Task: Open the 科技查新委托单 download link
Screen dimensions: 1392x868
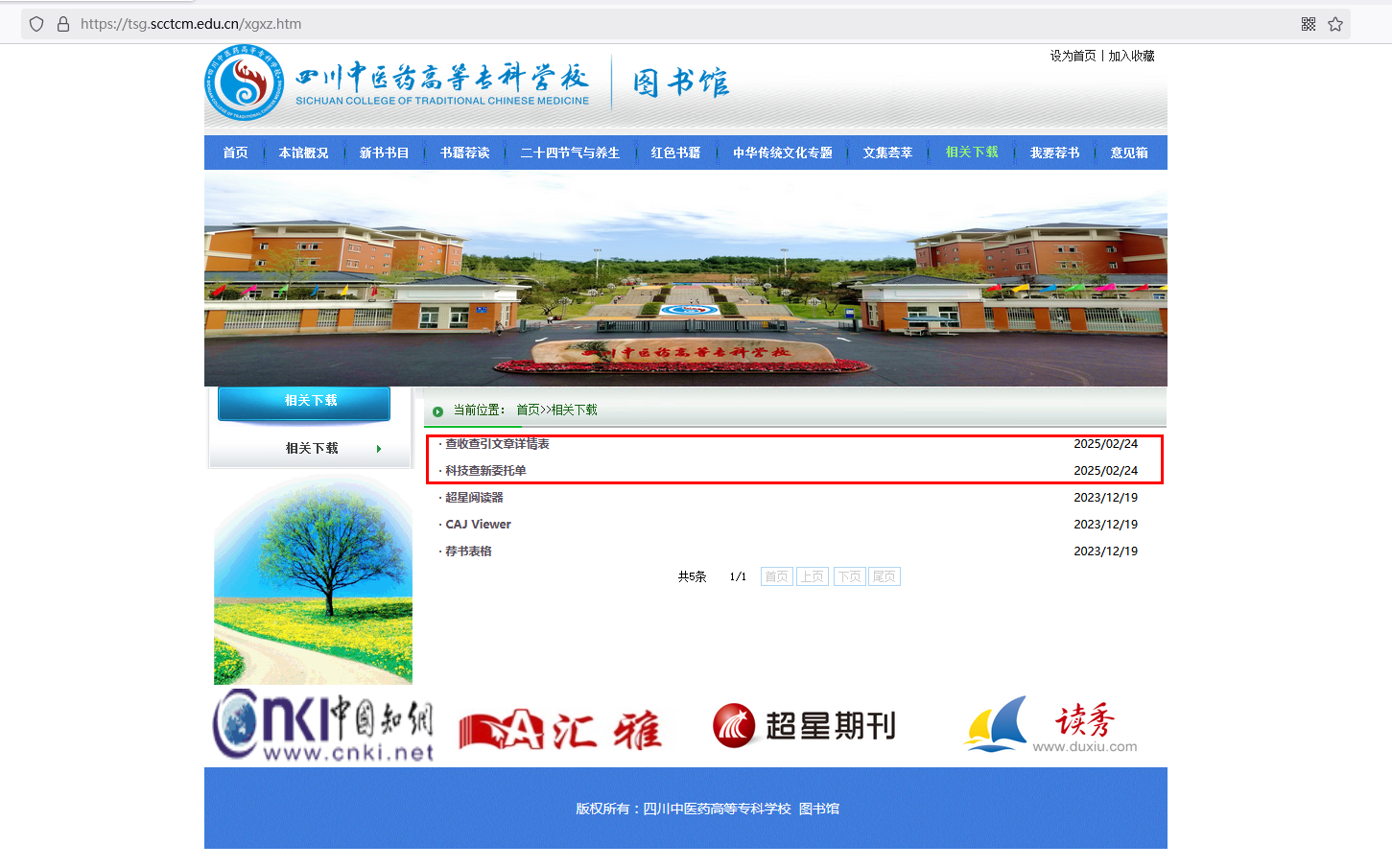Action: click(485, 471)
